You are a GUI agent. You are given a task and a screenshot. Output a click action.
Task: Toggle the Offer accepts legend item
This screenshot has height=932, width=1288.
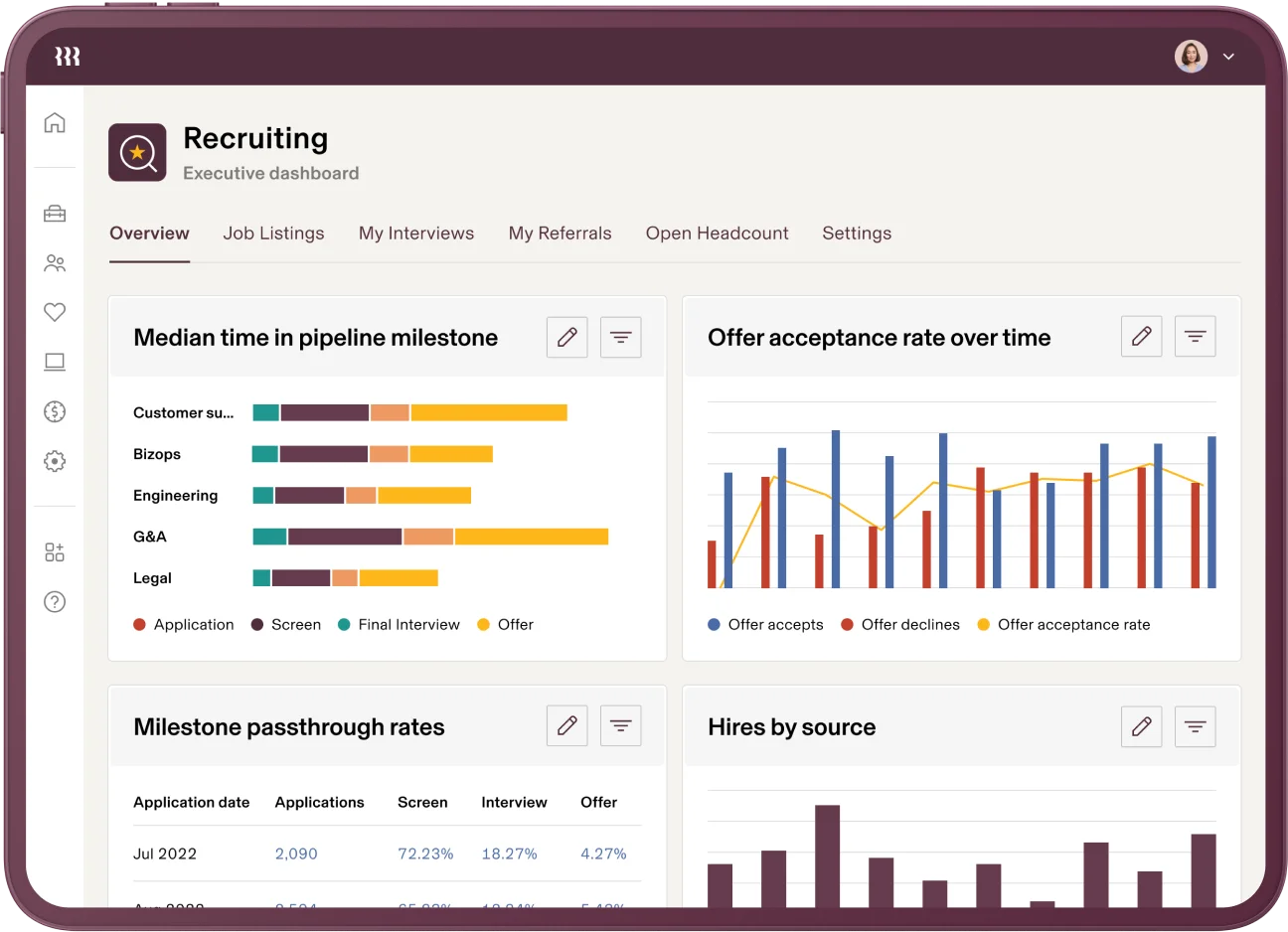765,625
